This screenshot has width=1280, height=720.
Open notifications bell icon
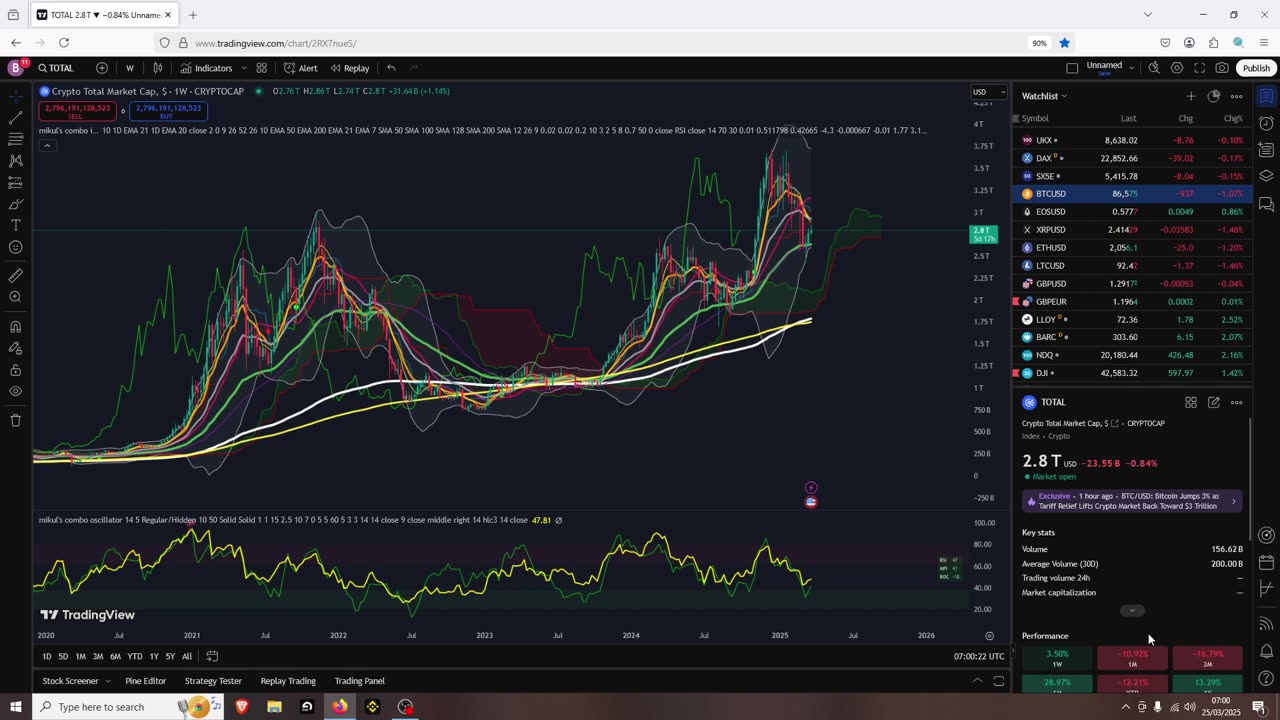tap(1266, 652)
